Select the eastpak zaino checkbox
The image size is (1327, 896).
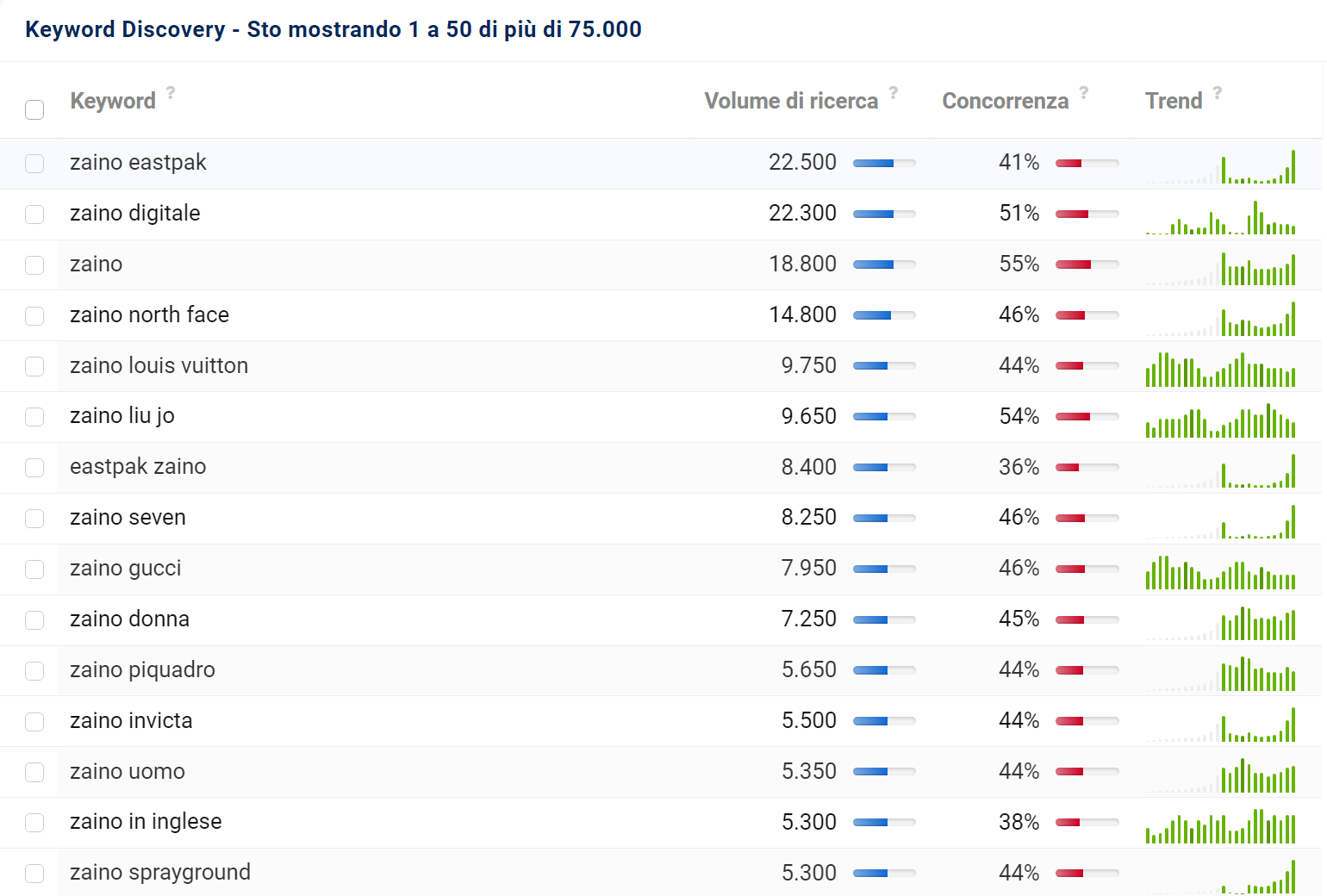pos(34,468)
